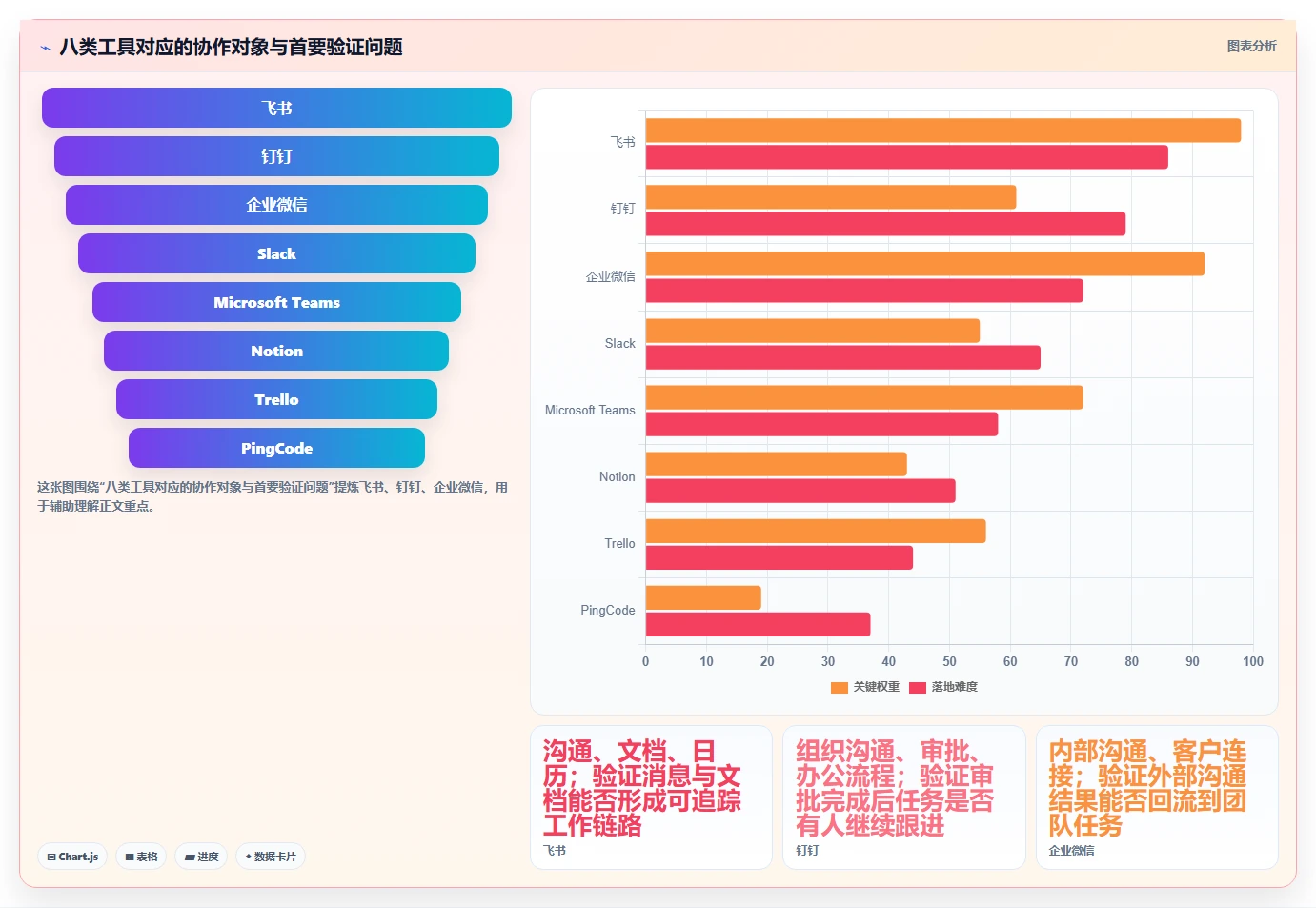Screen dimensions: 1316x908
Task: Open the 钉钉 data card
Action: [903, 797]
